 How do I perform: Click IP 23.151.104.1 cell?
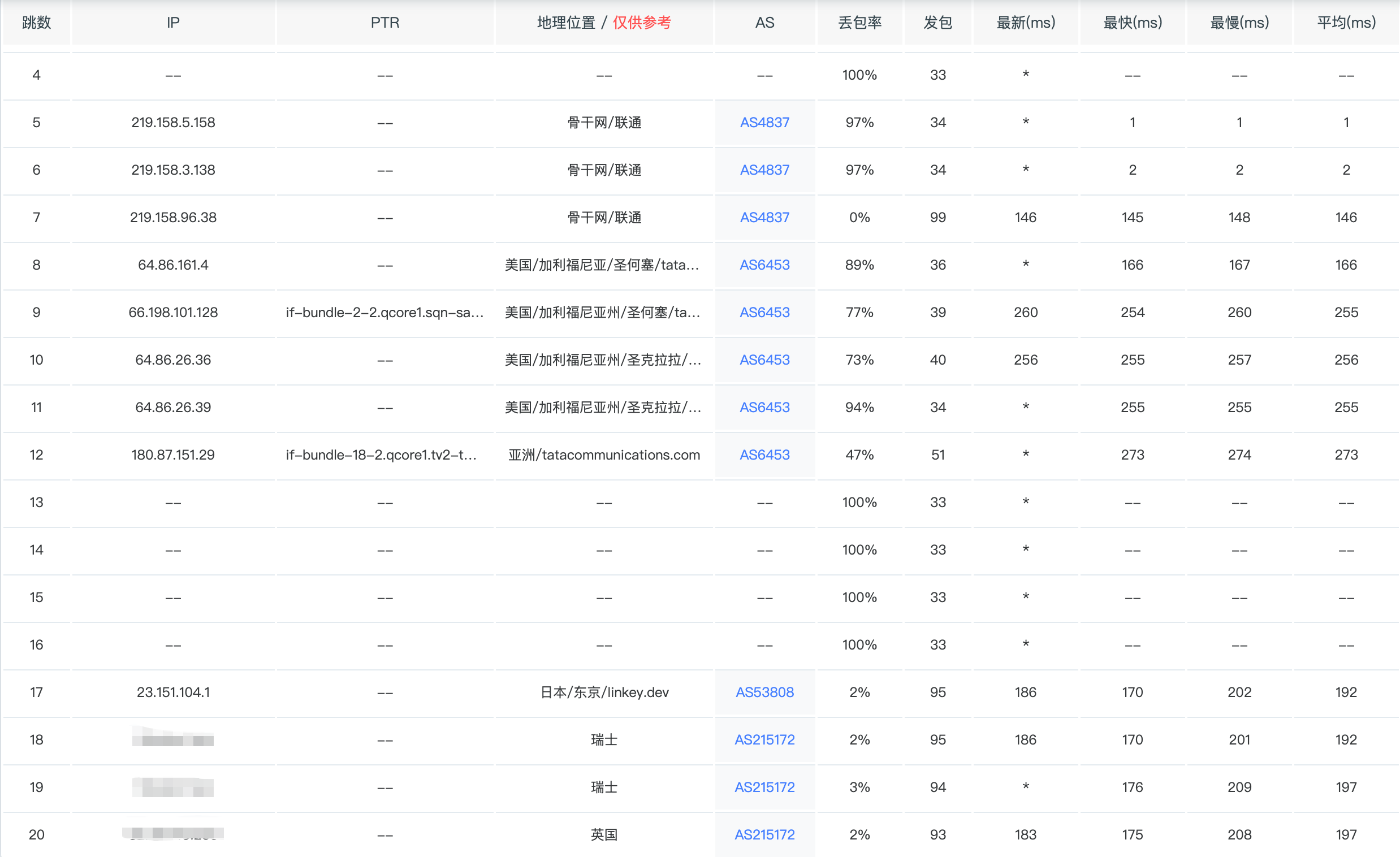(x=173, y=692)
